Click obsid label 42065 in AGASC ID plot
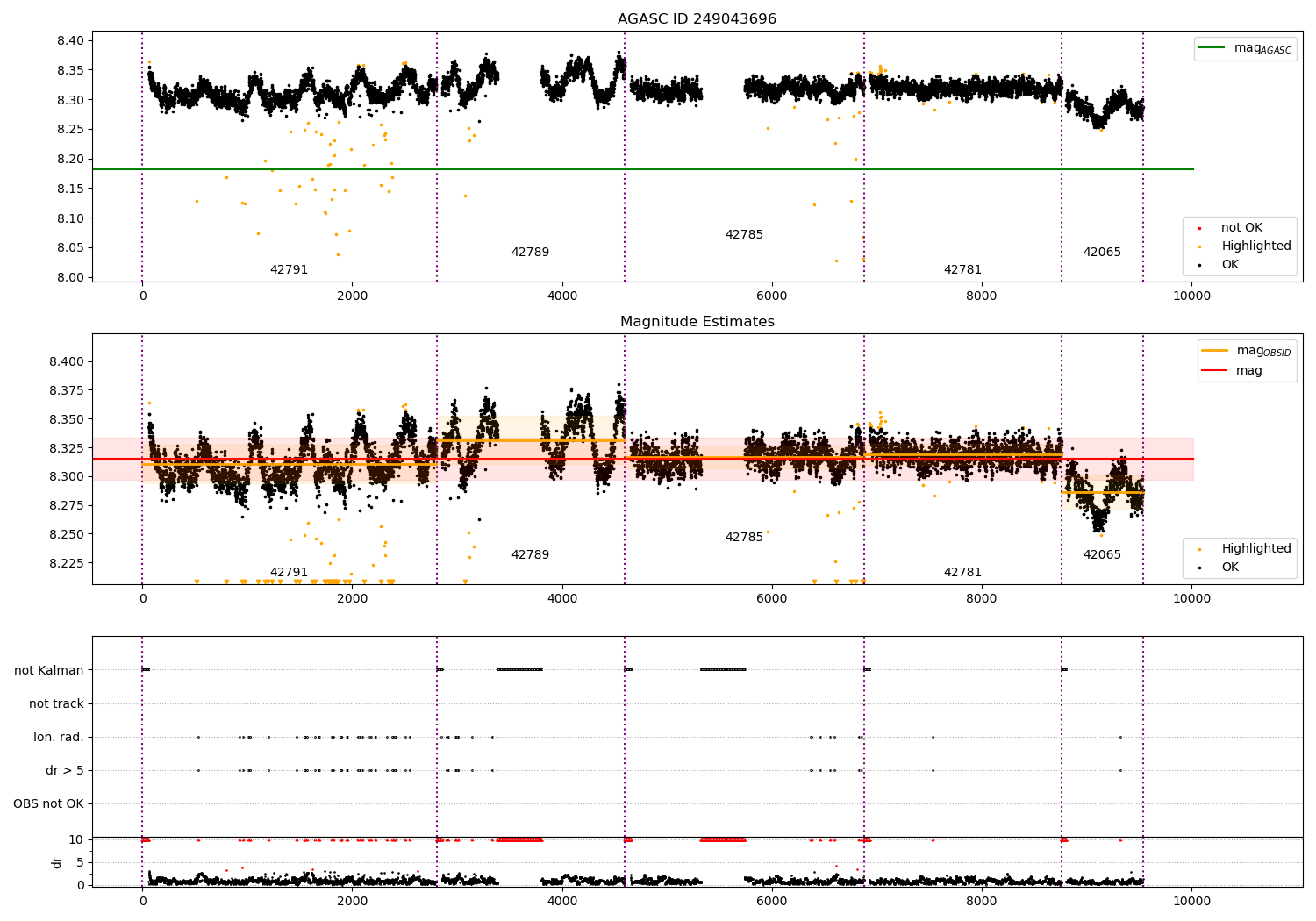This screenshot has width=1316, height=921. (1102, 253)
